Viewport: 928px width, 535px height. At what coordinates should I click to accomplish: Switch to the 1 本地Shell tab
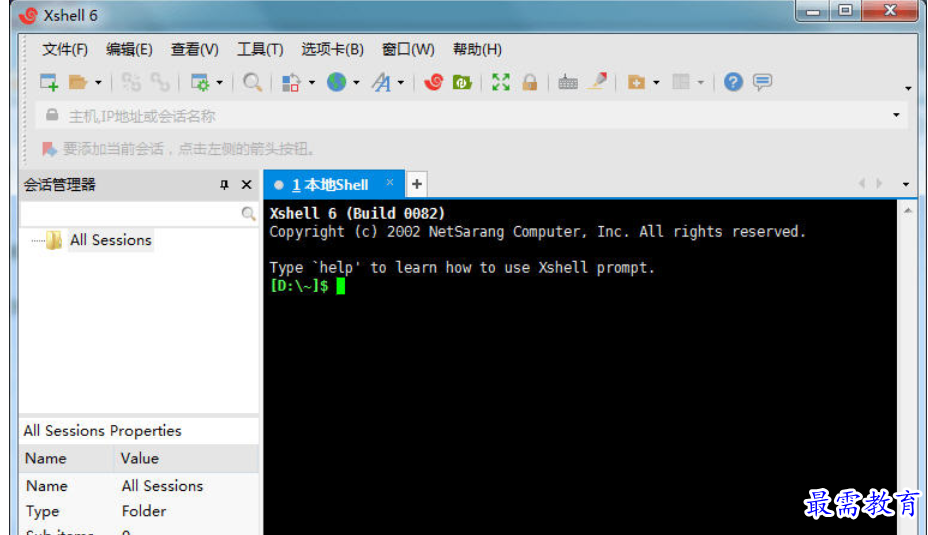pyautogui.click(x=330, y=185)
